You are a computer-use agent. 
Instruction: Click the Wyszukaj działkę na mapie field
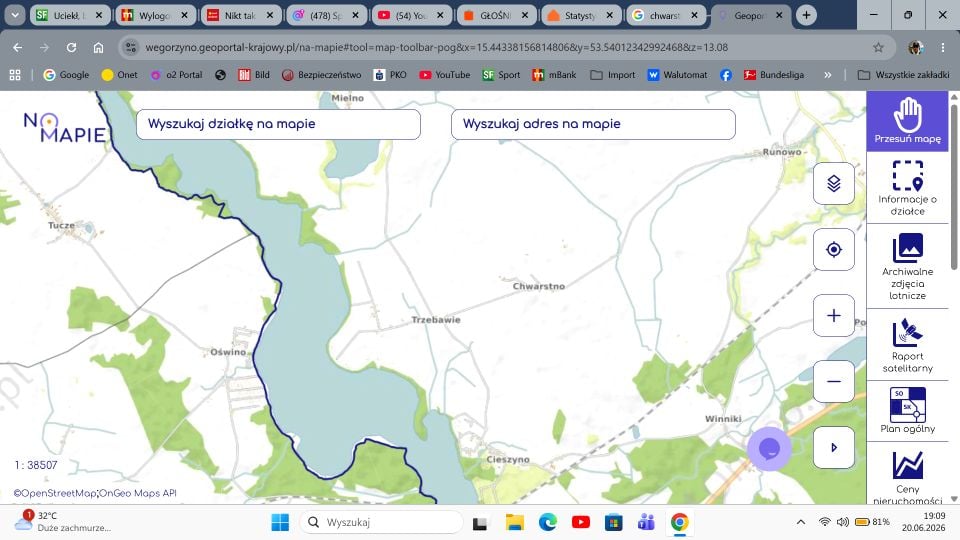coord(279,124)
